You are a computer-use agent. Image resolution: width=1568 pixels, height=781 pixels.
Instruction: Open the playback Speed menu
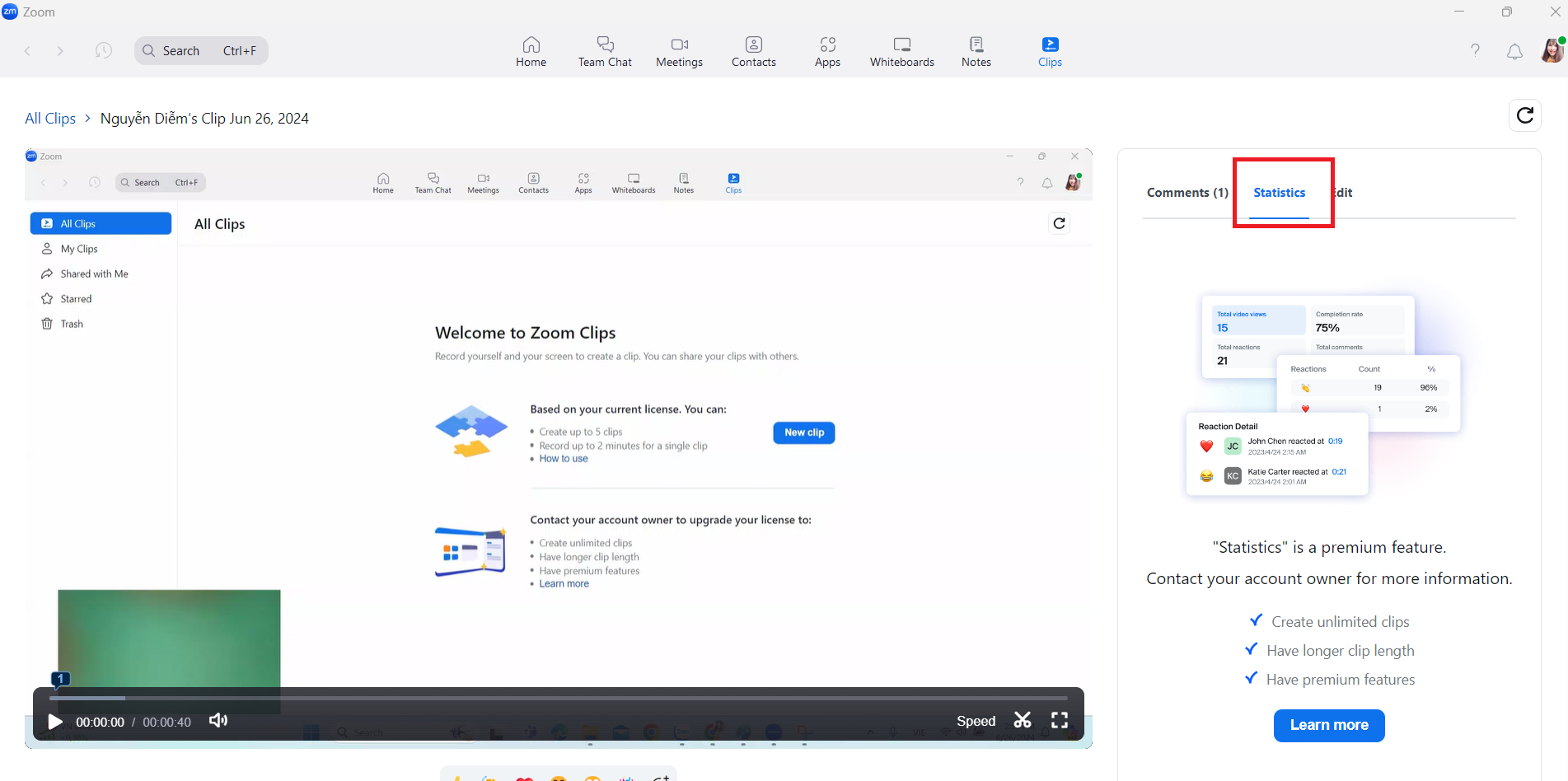coord(976,721)
